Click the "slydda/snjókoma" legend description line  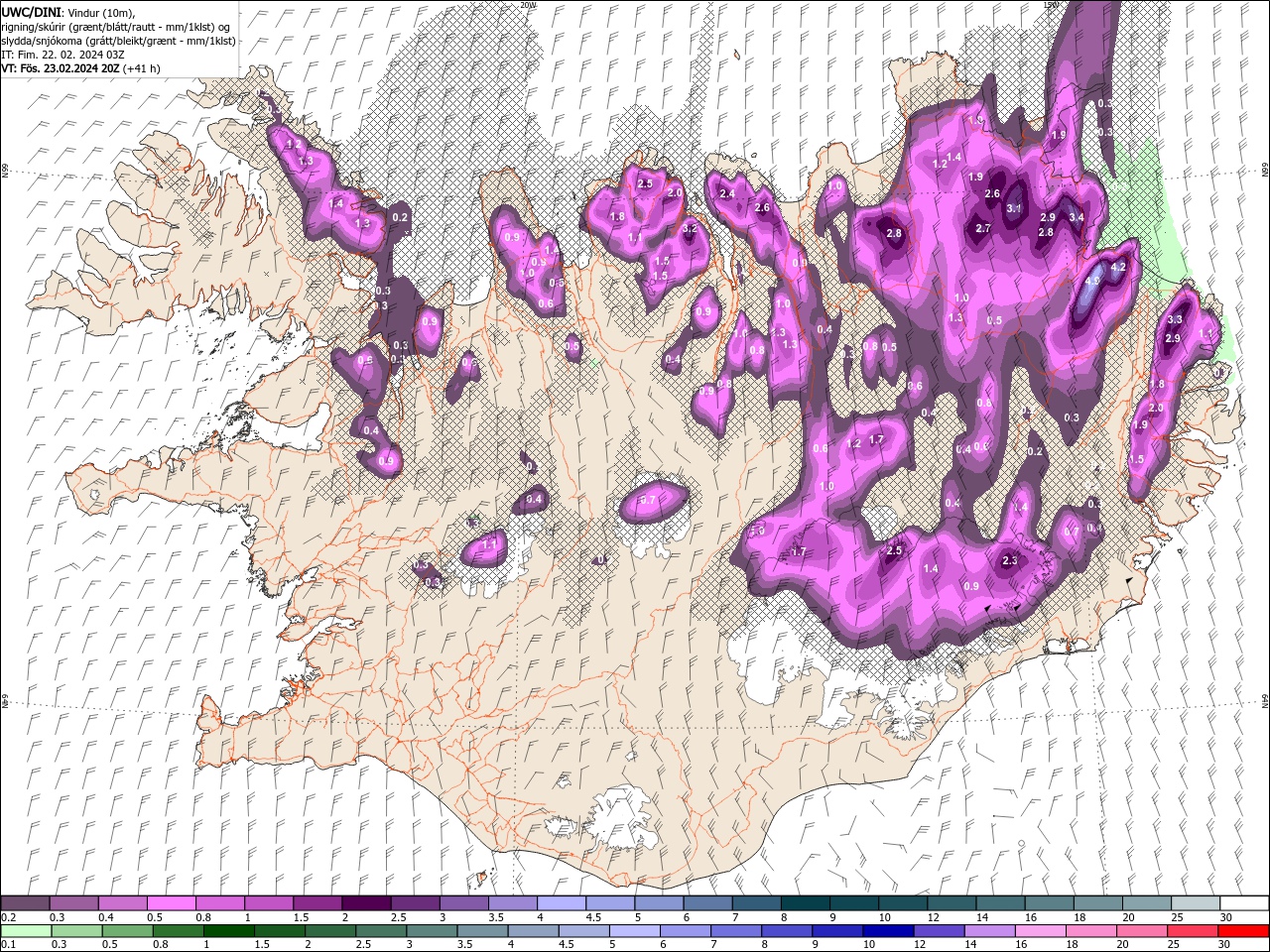[119, 41]
